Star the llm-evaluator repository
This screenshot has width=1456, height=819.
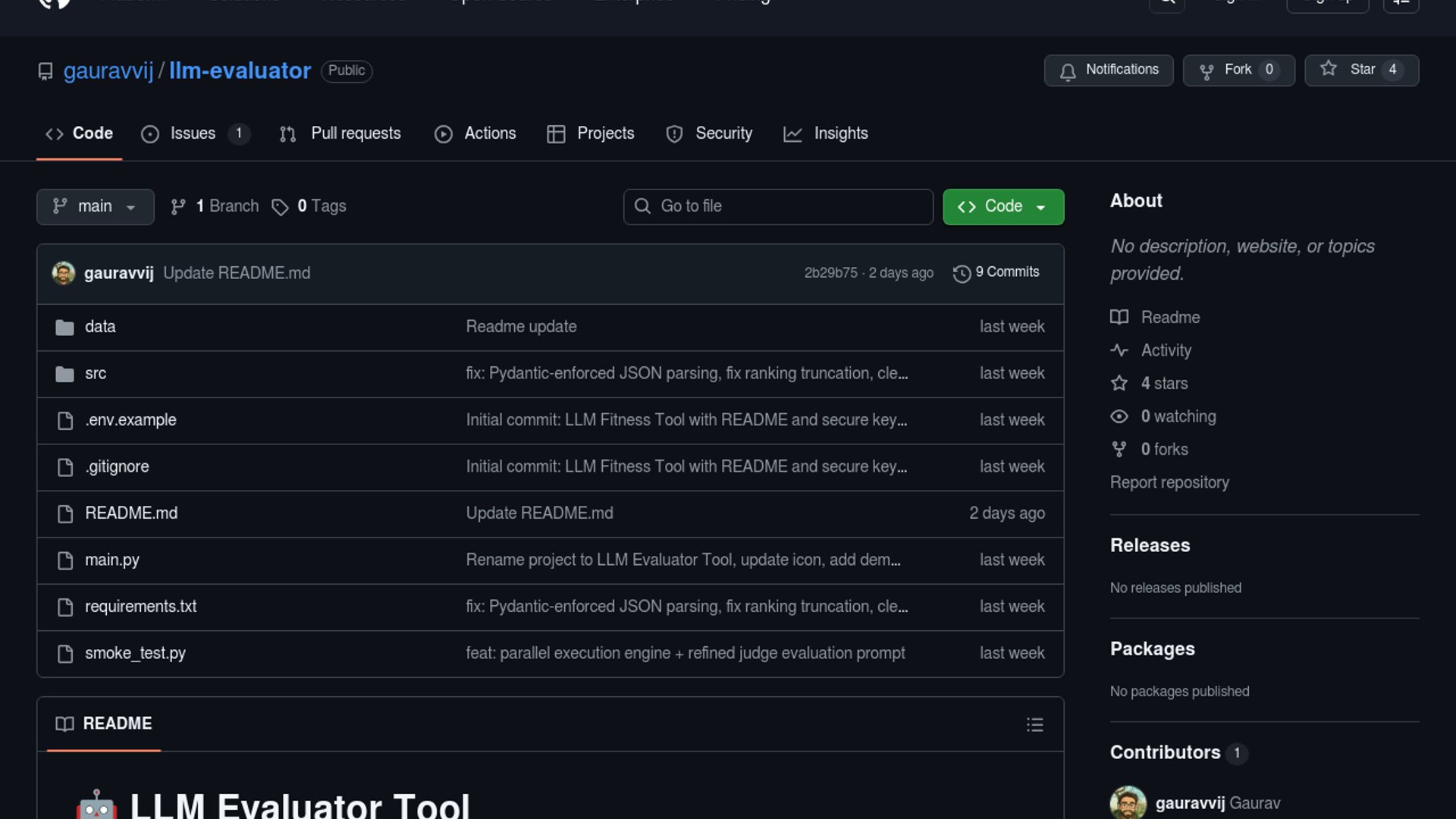point(1361,70)
